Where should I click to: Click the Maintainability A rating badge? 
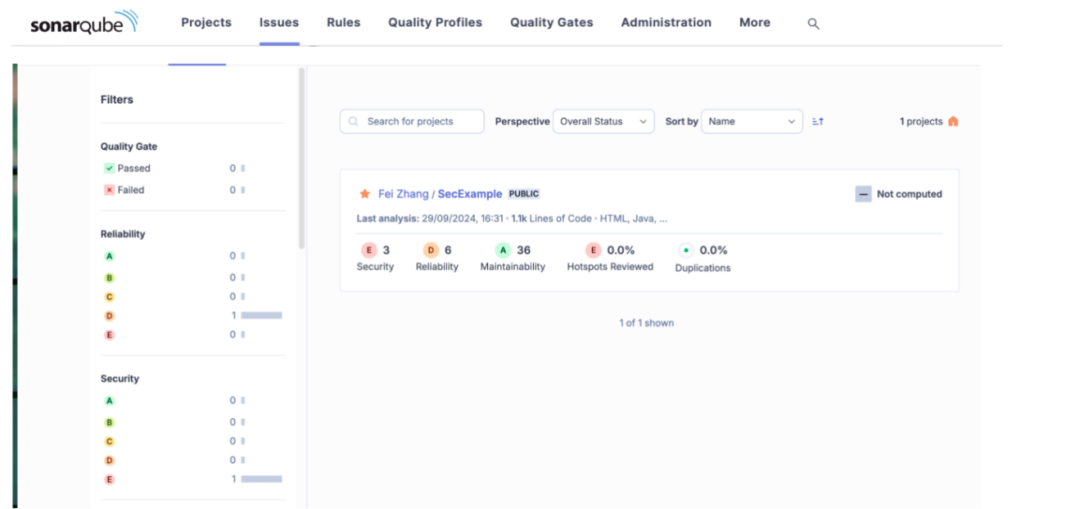[x=503, y=251]
